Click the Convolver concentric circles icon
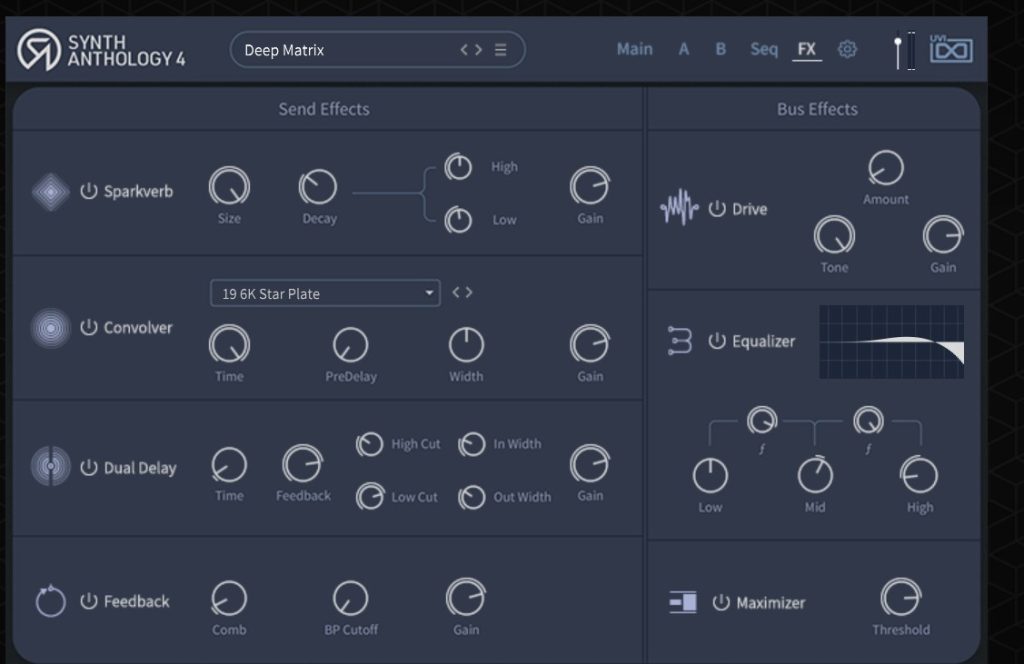 tap(50, 328)
